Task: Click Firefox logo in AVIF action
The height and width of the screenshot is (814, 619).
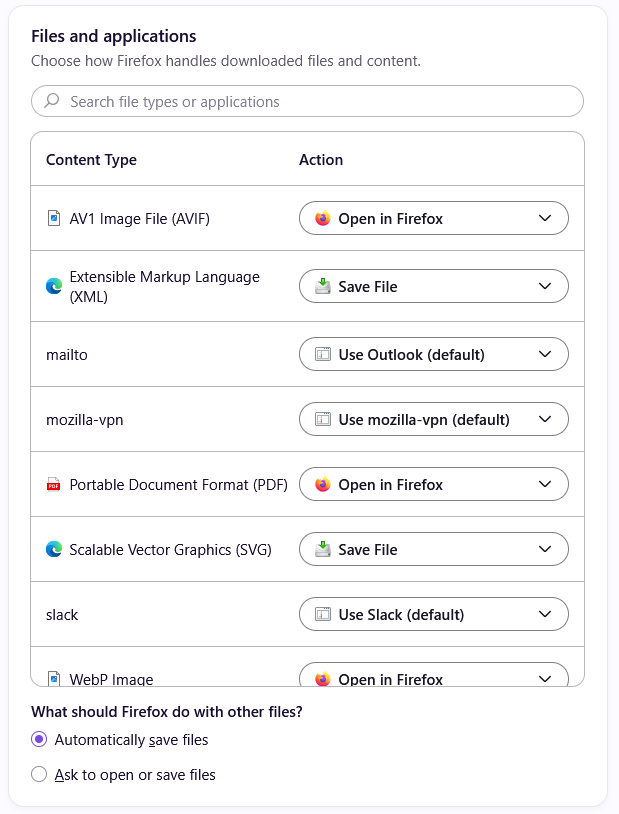Action: coord(323,218)
